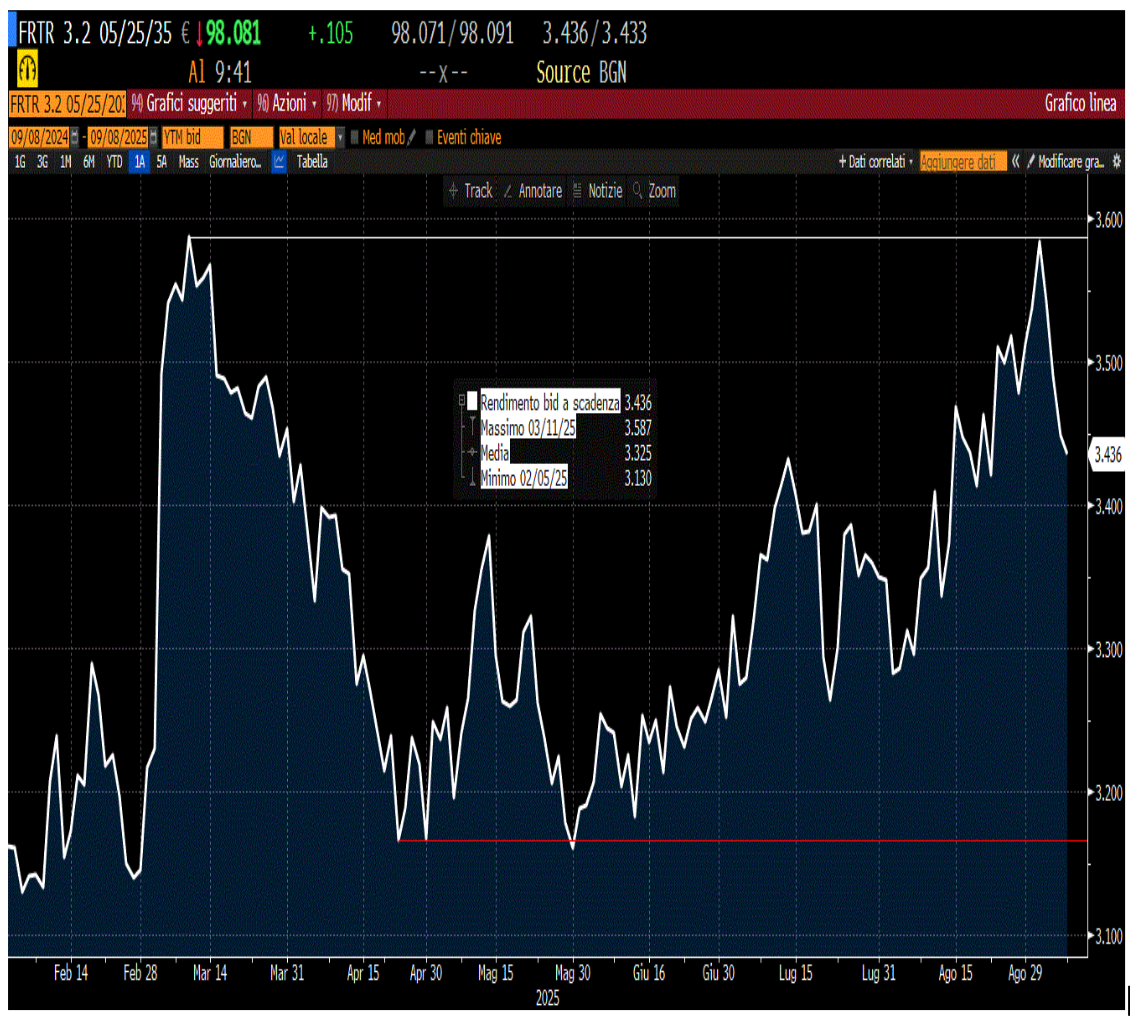
Task: Click the yellow alert icon near ticker
Action: point(27,70)
